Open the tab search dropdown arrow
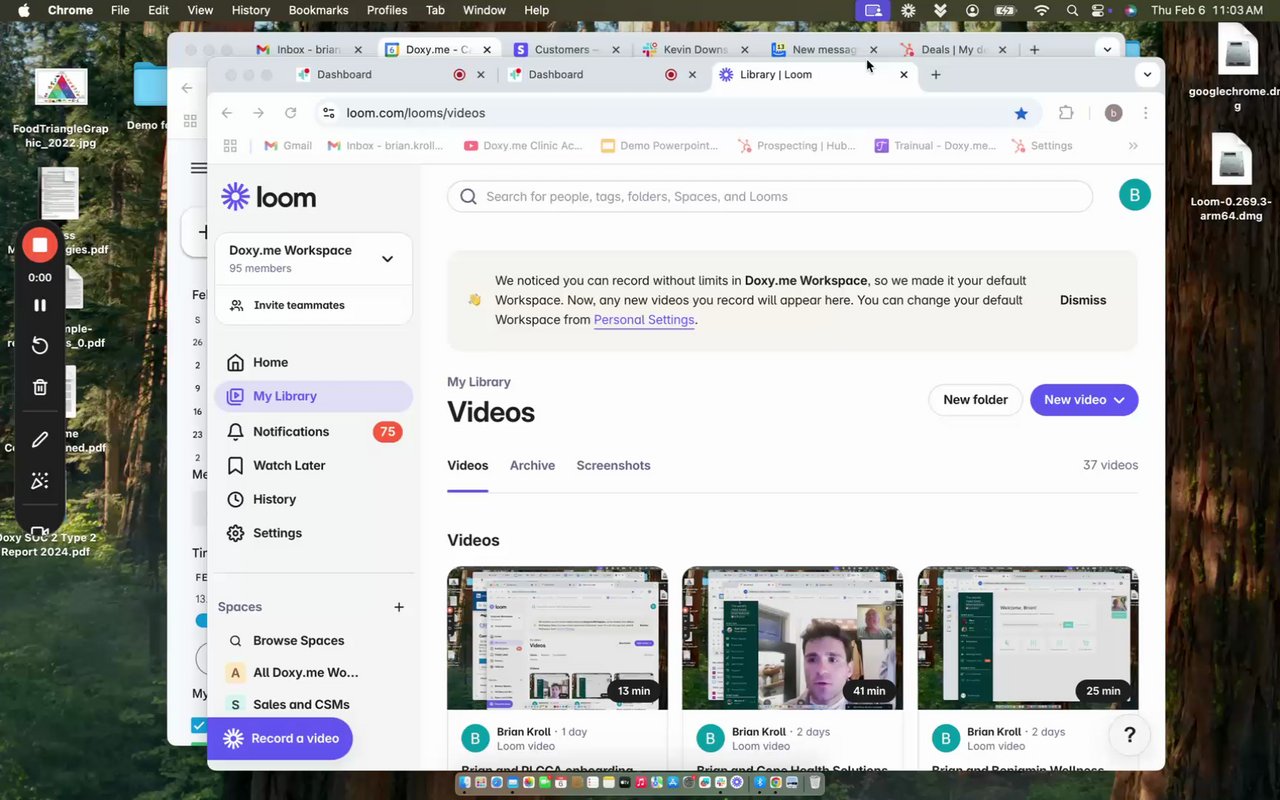The width and height of the screenshot is (1280, 800). click(x=1147, y=74)
